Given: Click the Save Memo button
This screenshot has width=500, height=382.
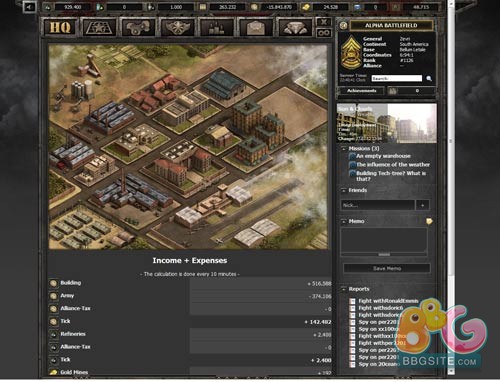Looking at the screenshot, I should point(387,268).
